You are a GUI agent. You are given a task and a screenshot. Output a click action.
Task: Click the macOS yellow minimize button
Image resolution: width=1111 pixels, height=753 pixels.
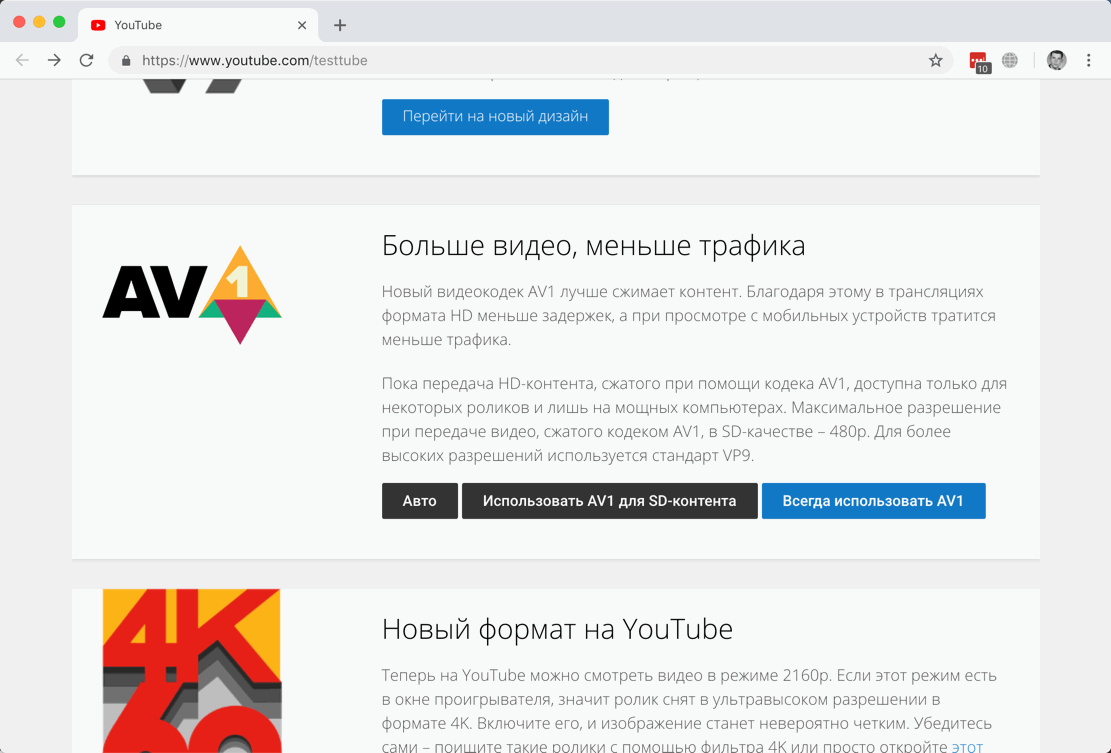(39, 22)
